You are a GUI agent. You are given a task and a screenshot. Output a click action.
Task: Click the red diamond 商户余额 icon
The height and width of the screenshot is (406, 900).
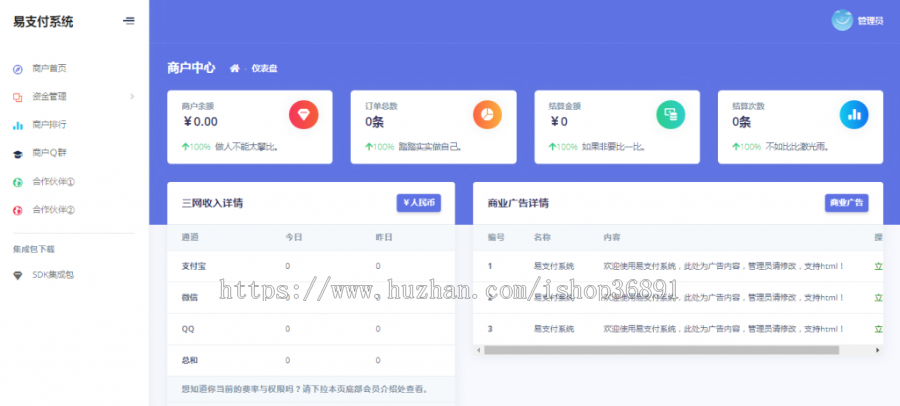[x=304, y=115]
